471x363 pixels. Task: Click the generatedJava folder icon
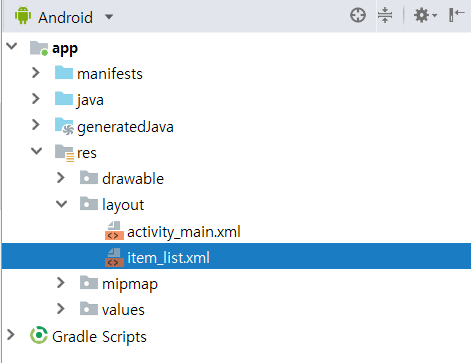[x=64, y=126]
